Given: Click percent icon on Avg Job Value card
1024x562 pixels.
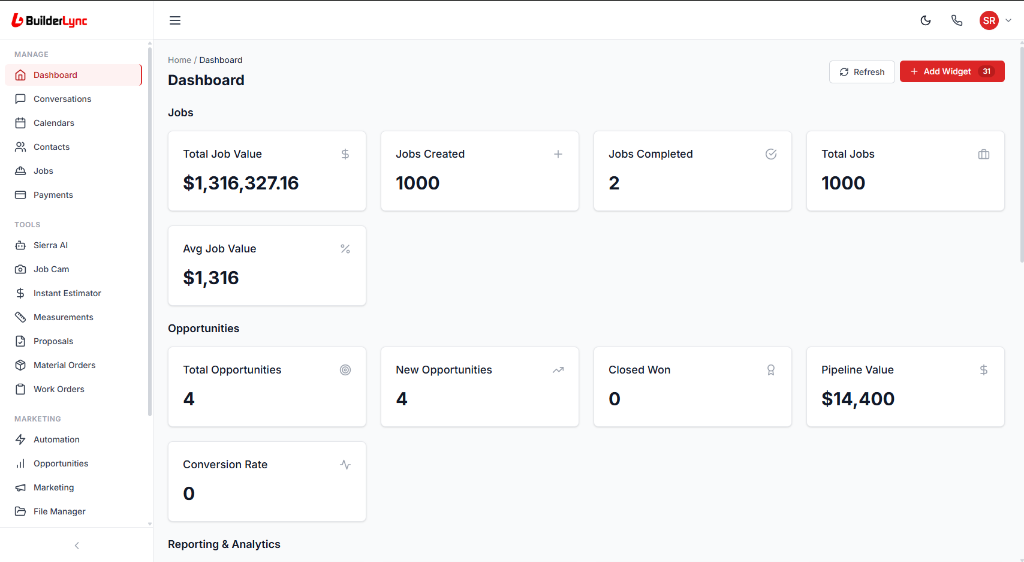Looking at the screenshot, I should click(345, 249).
